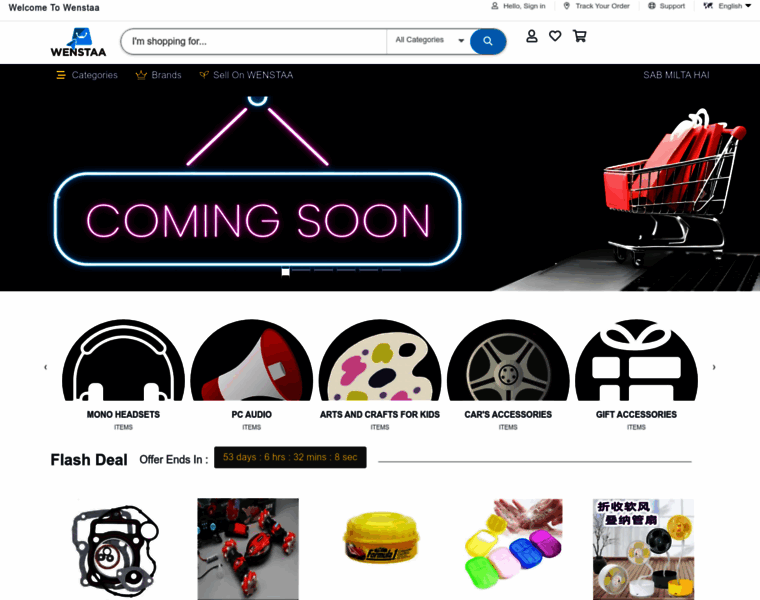760x600 pixels.
Task: Click MONO HEADSETS category label
Action: pos(123,414)
